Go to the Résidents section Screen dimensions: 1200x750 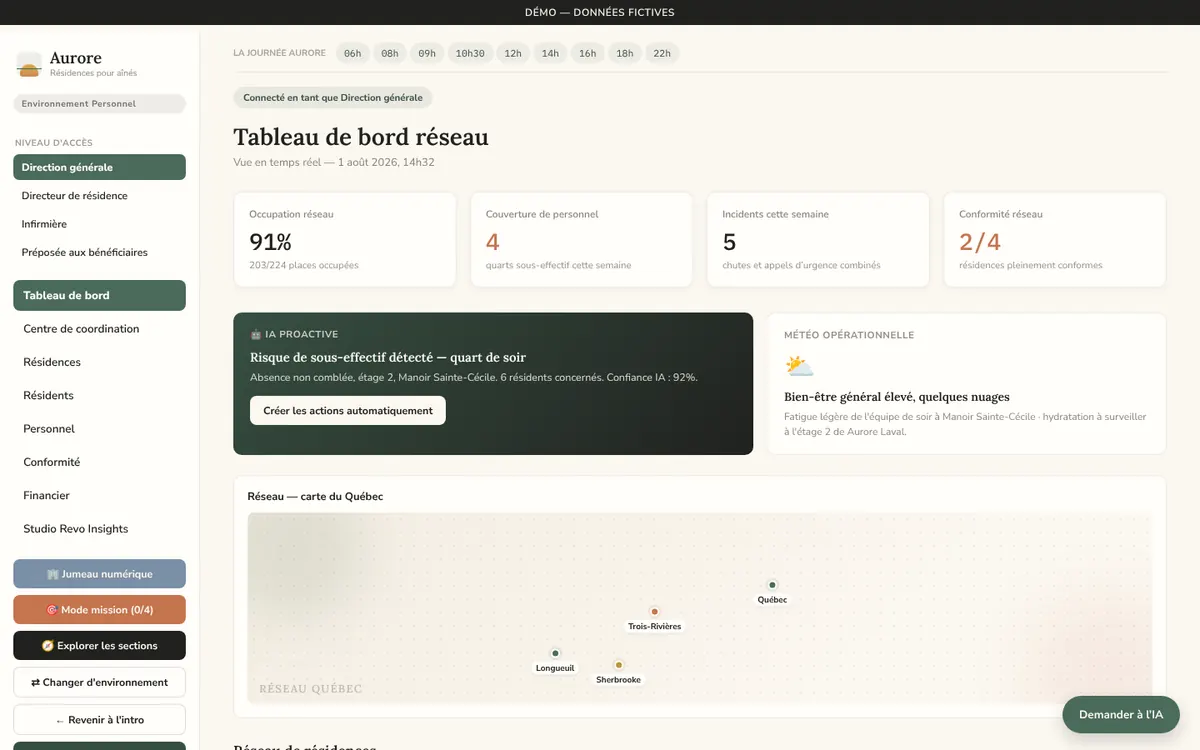[x=99, y=395]
